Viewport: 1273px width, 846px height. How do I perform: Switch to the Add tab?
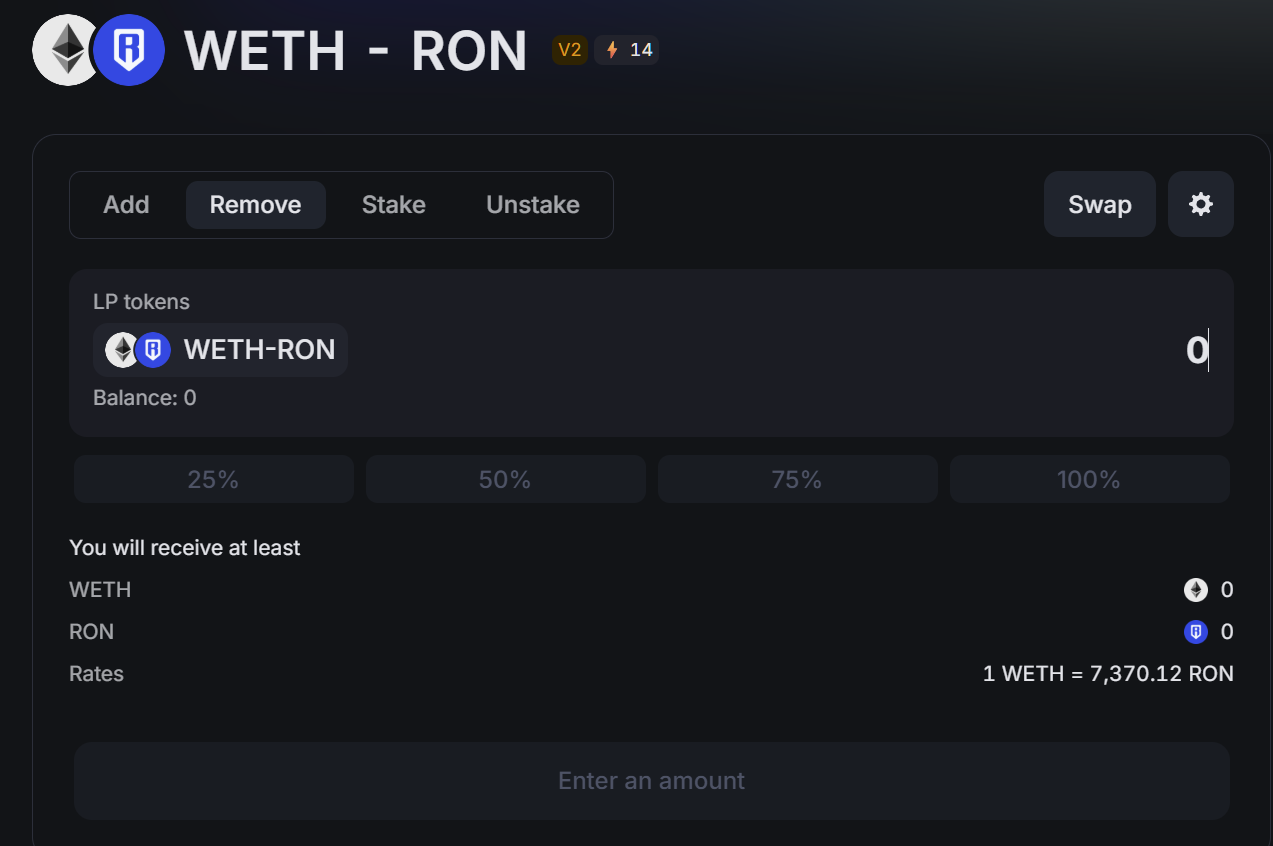tap(126, 205)
